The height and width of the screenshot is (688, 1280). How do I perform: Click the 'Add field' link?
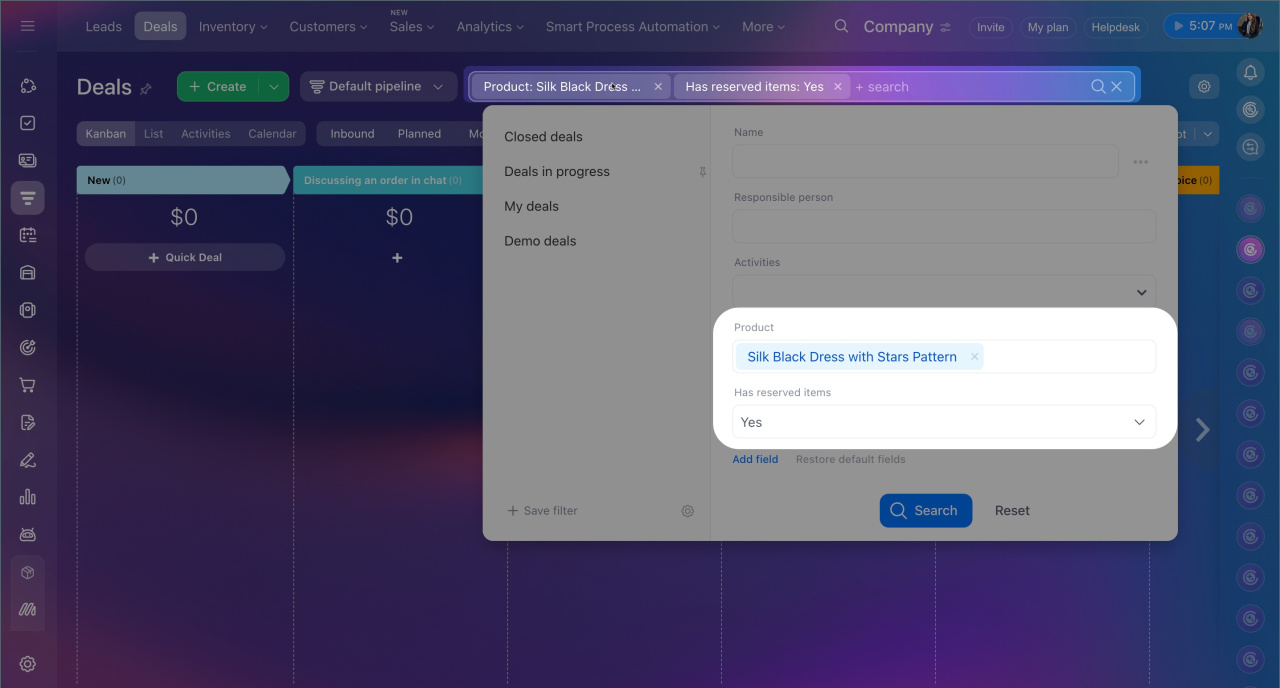tap(755, 459)
